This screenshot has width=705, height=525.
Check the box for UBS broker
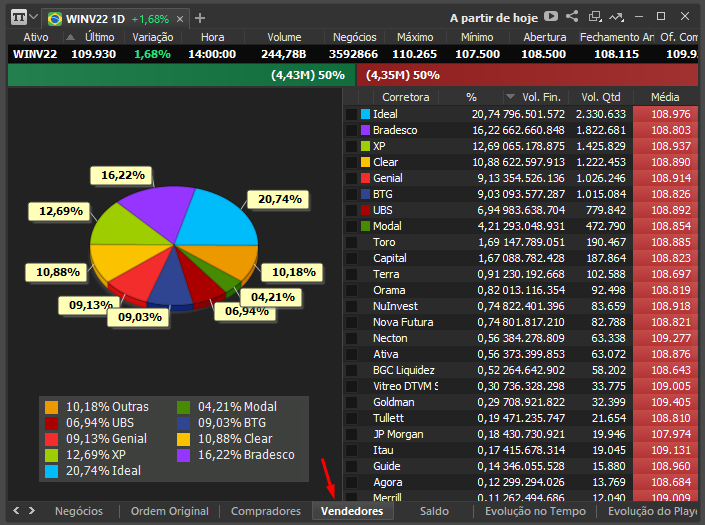(351, 210)
